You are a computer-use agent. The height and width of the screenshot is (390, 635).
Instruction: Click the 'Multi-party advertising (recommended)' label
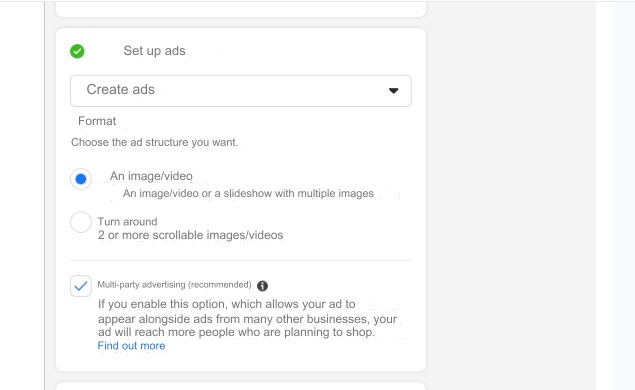(x=175, y=285)
